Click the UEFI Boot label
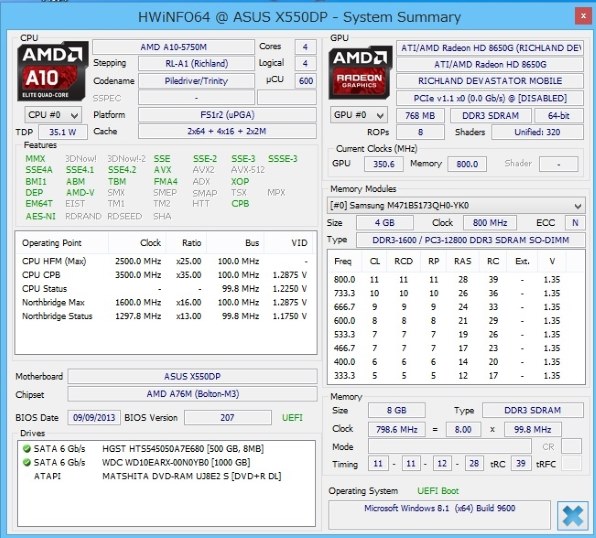596x538 pixels. pyautogui.click(x=438, y=491)
